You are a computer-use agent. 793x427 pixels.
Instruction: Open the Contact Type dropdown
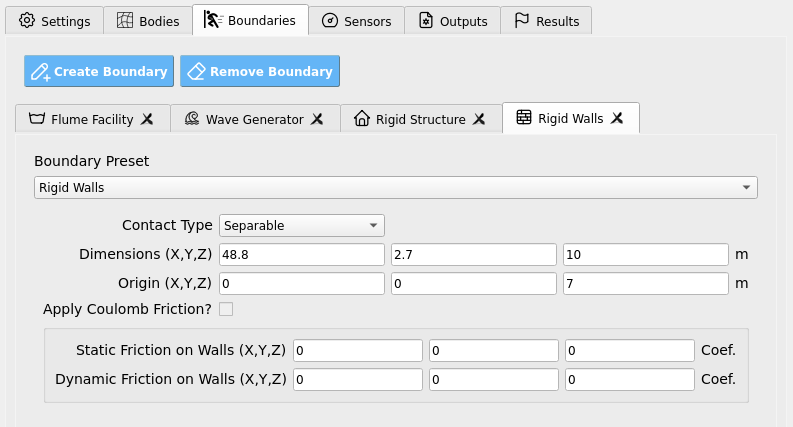pyautogui.click(x=301, y=226)
